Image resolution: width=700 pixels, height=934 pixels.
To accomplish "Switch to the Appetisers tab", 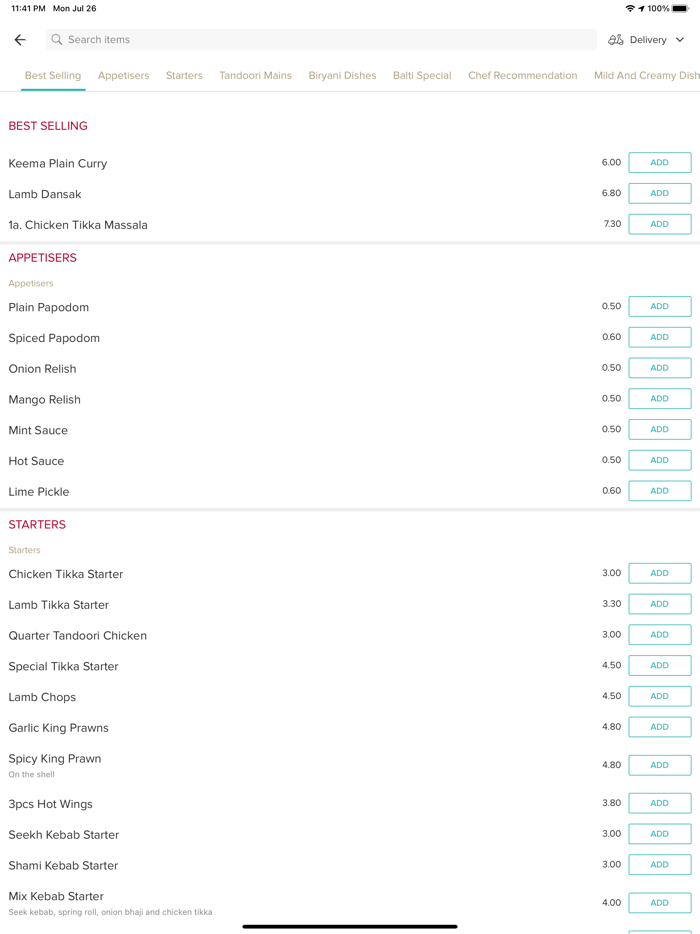I will (x=123, y=75).
